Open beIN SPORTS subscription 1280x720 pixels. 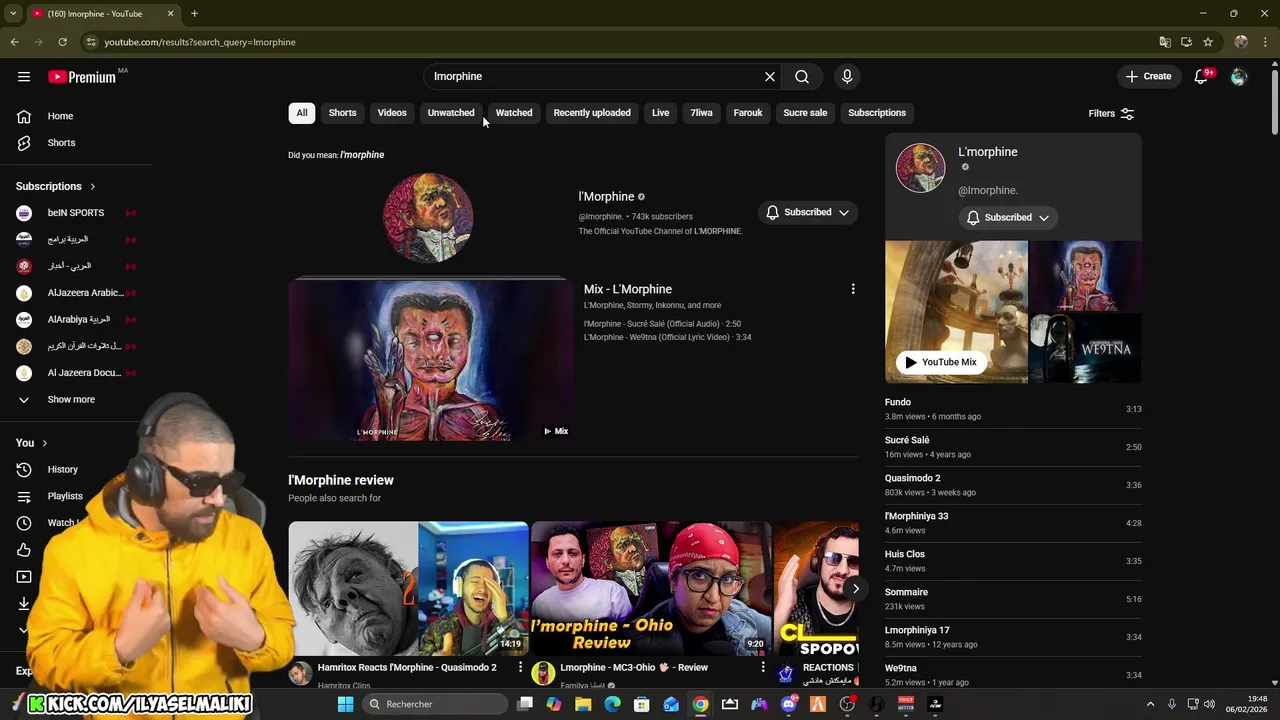pyautogui.click(x=76, y=213)
